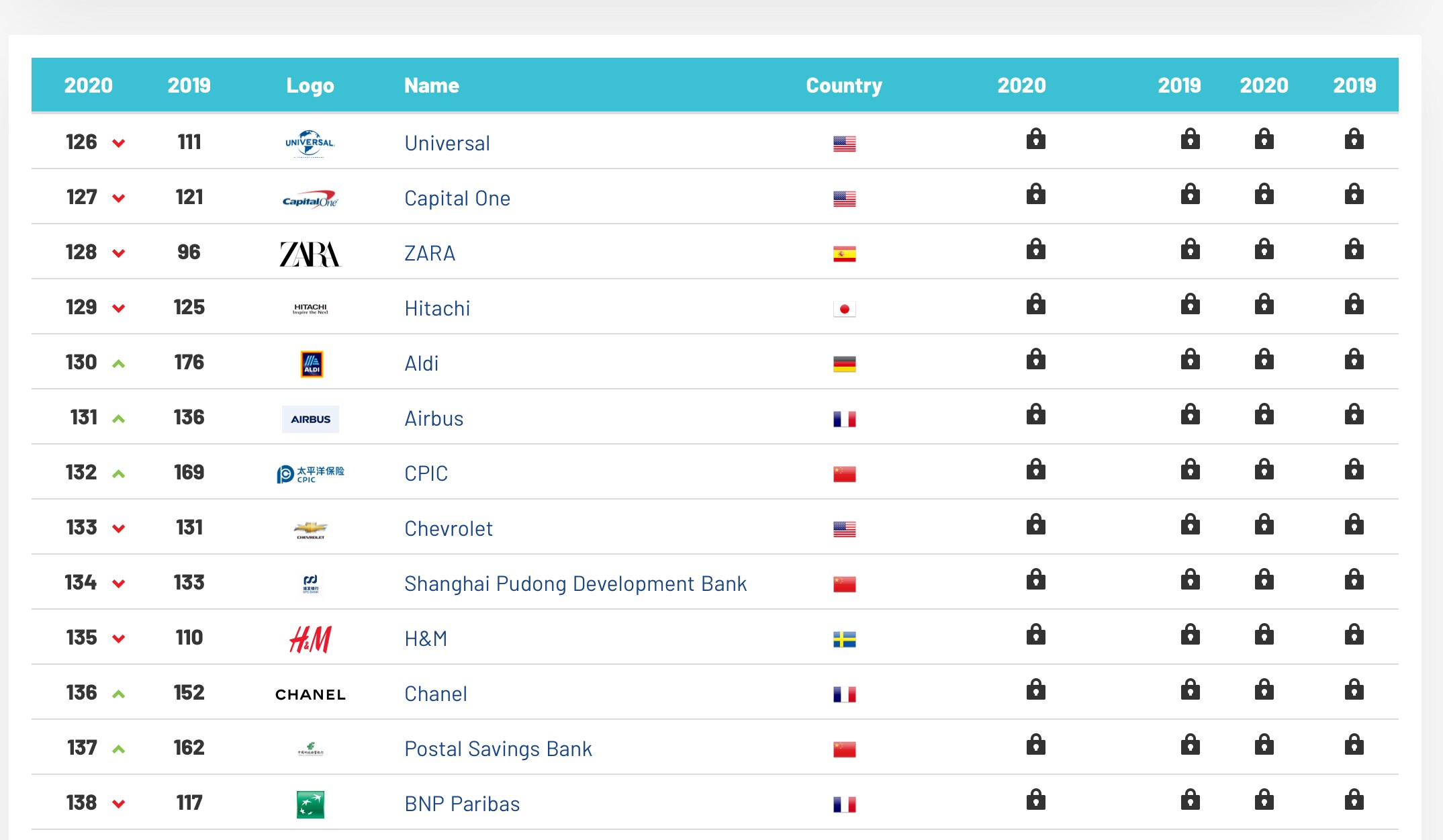Click the first lock icon in Universal row
The image size is (1443, 840).
pos(1036,138)
